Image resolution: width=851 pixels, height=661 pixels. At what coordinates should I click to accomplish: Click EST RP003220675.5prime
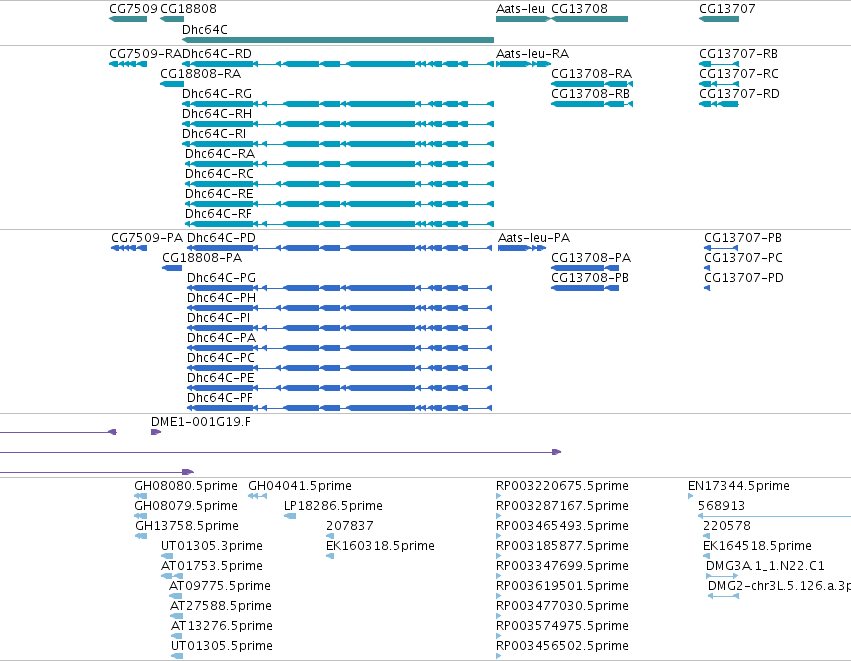tap(562, 486)
